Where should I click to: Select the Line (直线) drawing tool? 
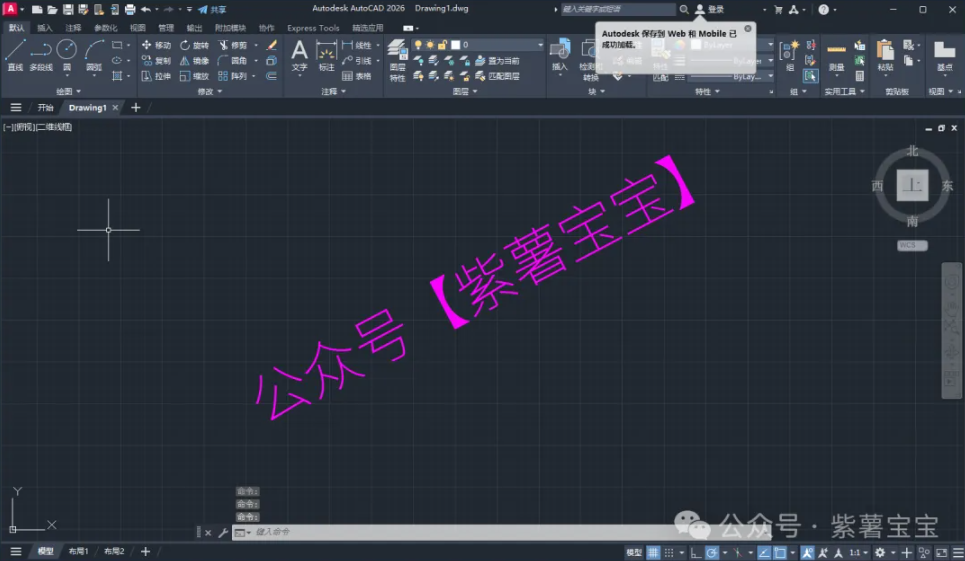pos(15,54)
